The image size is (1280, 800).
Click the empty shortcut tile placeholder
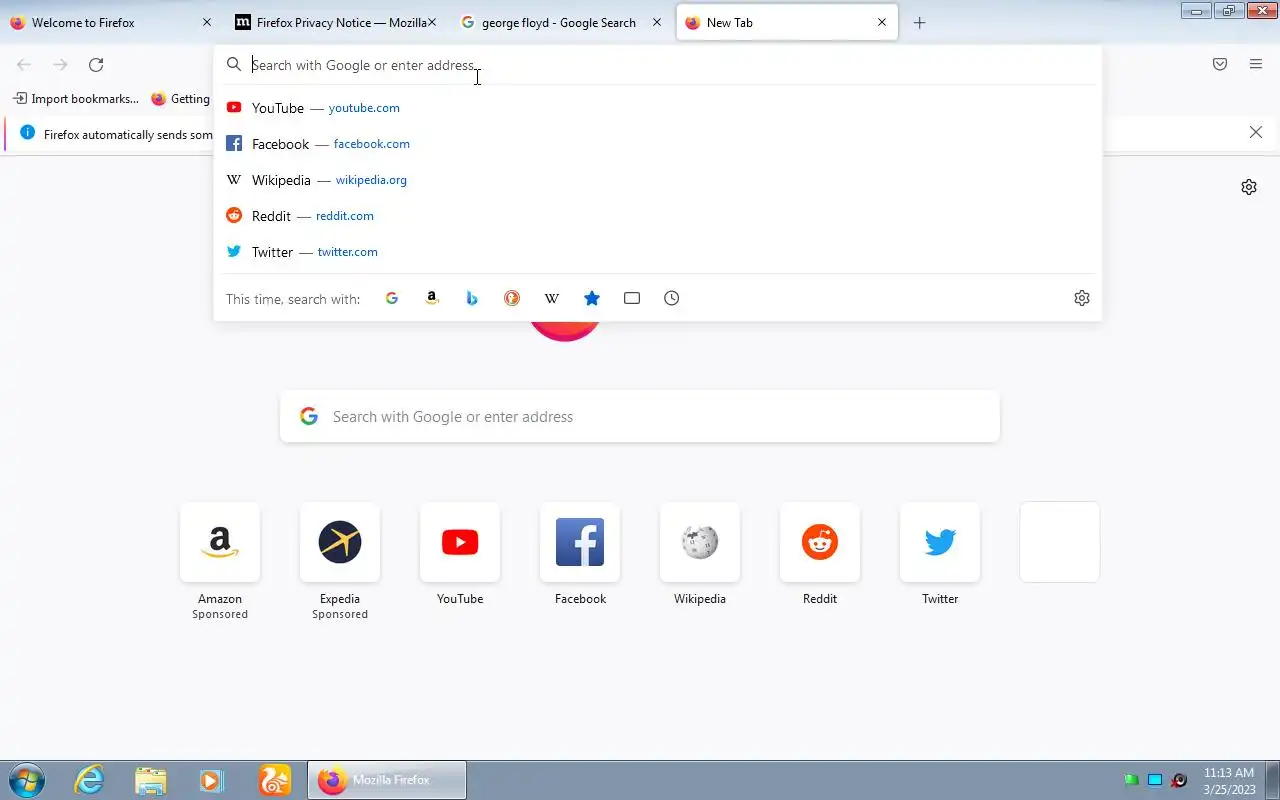[x=1060, y=542]
